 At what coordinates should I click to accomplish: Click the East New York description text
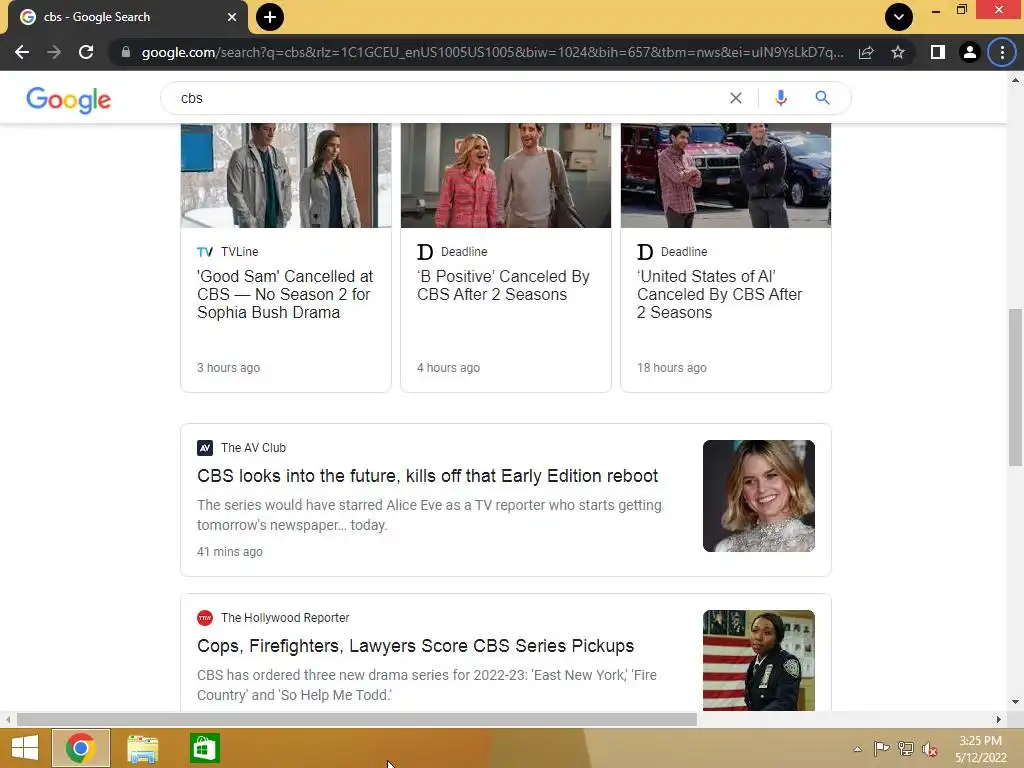[x=427, y=685]
